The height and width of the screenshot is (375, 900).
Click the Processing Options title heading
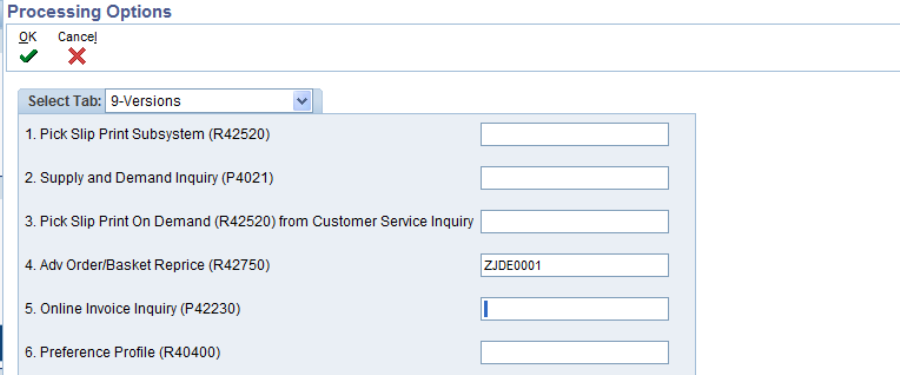(89, 11)
